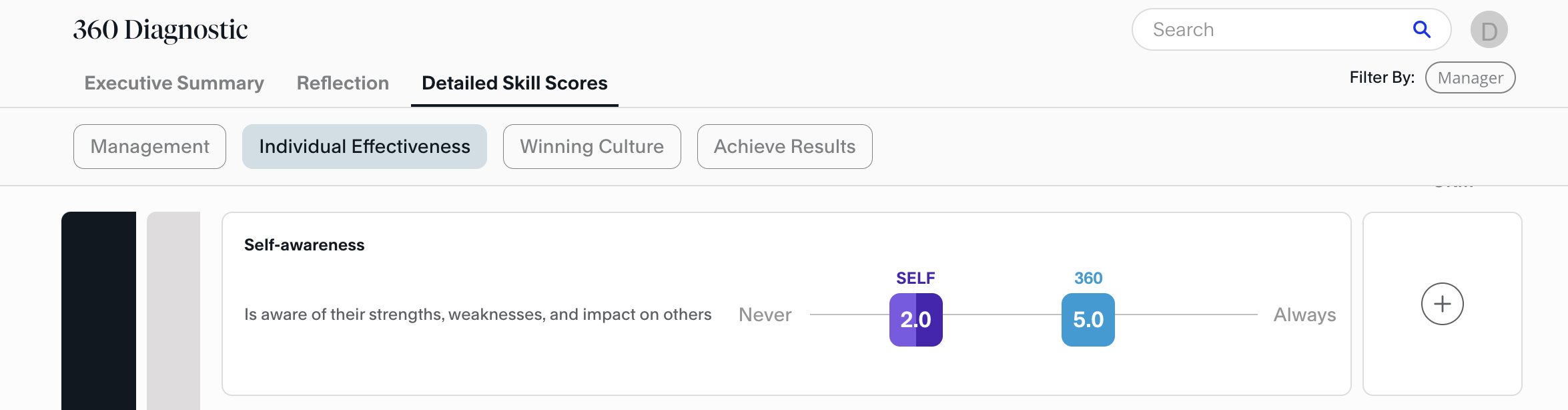
Task: Click the dark navy panel on the left
Action: point(99,311)
